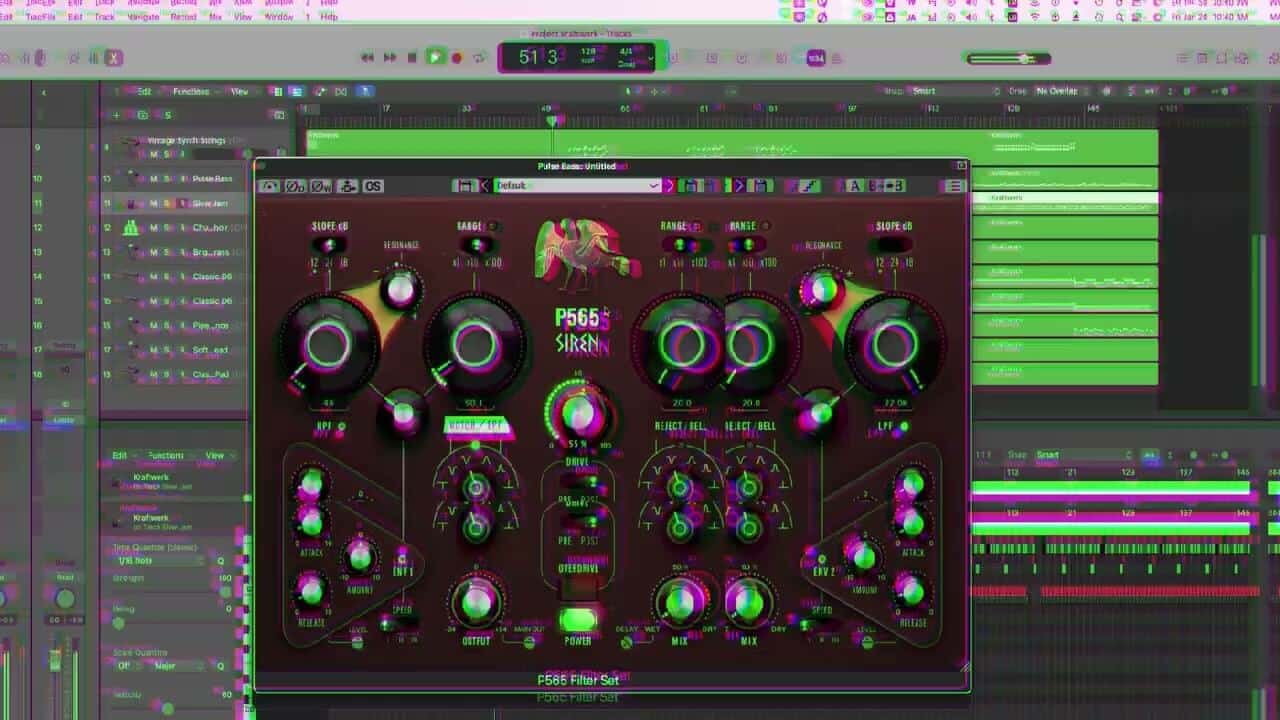Click the OS oversampling button
1280x720 pixels.
pyautogui.click(x=372, y=186)
